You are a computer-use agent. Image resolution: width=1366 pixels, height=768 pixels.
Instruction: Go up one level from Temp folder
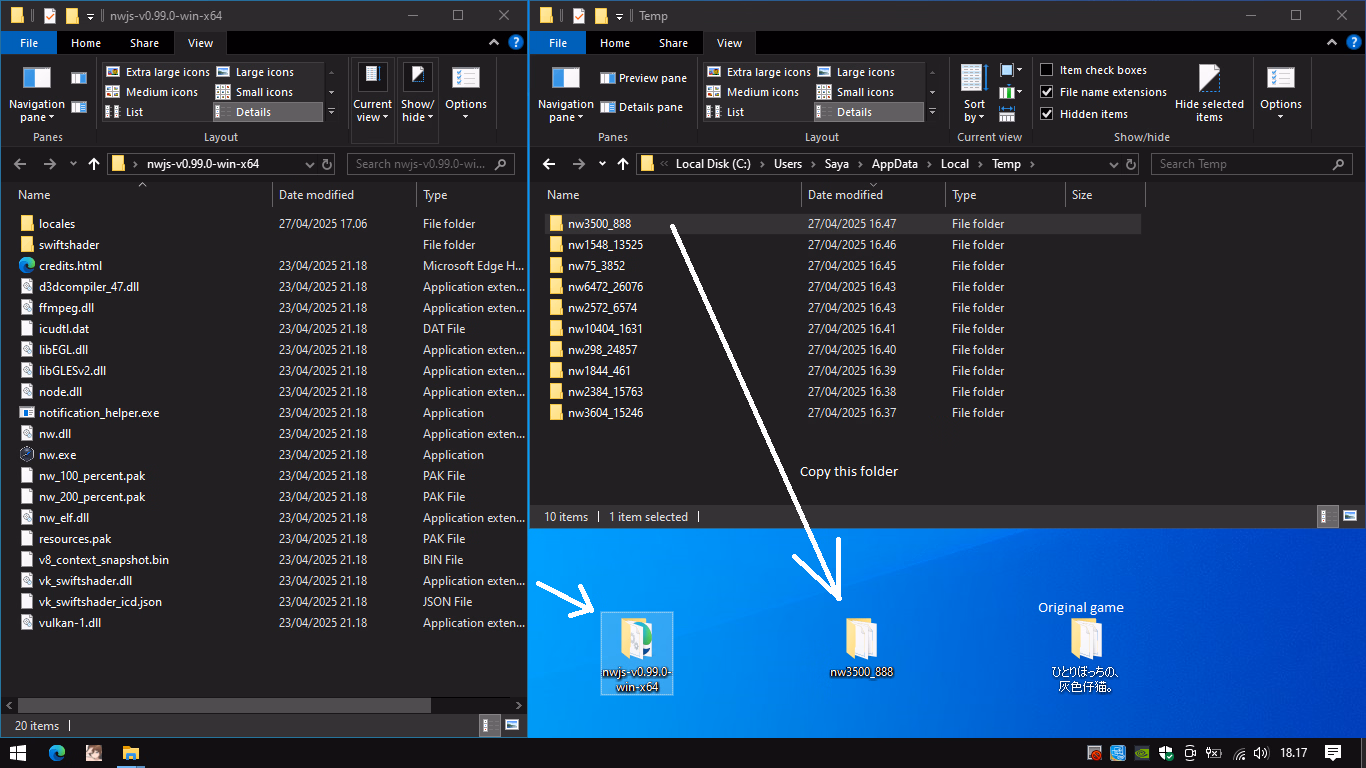click(623, 164)
